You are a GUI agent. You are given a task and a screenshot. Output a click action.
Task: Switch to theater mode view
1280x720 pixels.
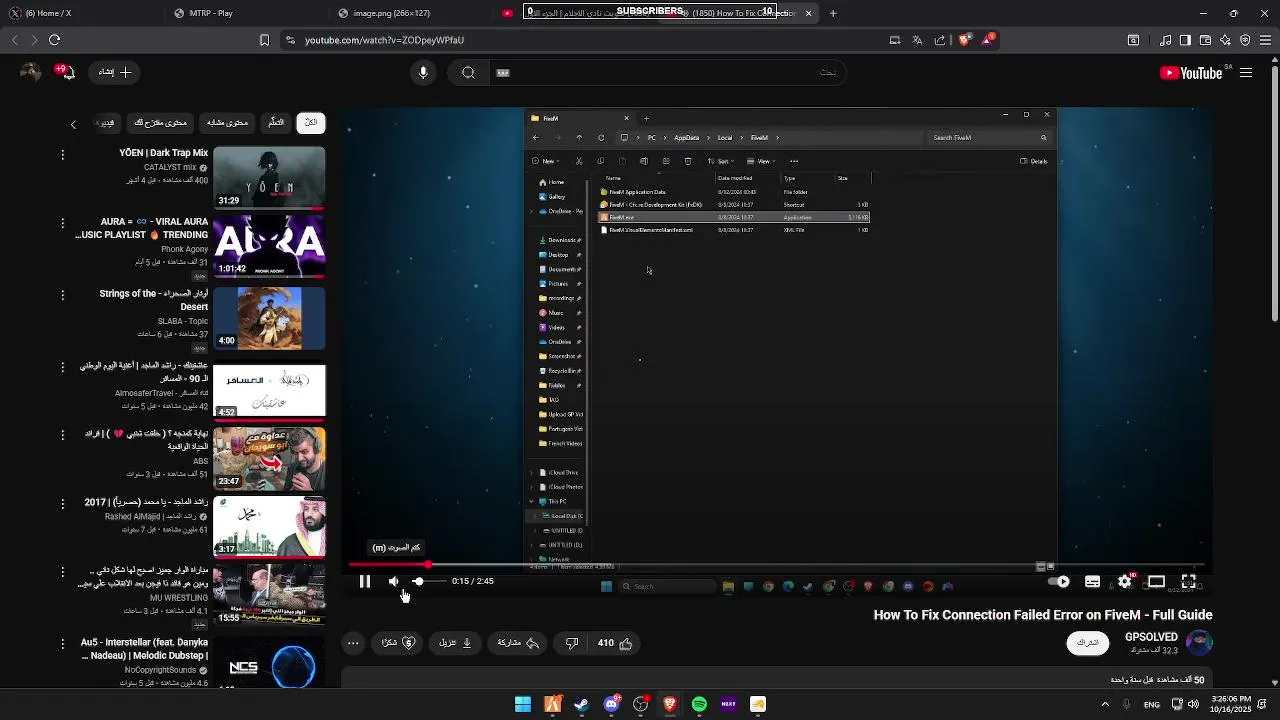[1156, 581]
